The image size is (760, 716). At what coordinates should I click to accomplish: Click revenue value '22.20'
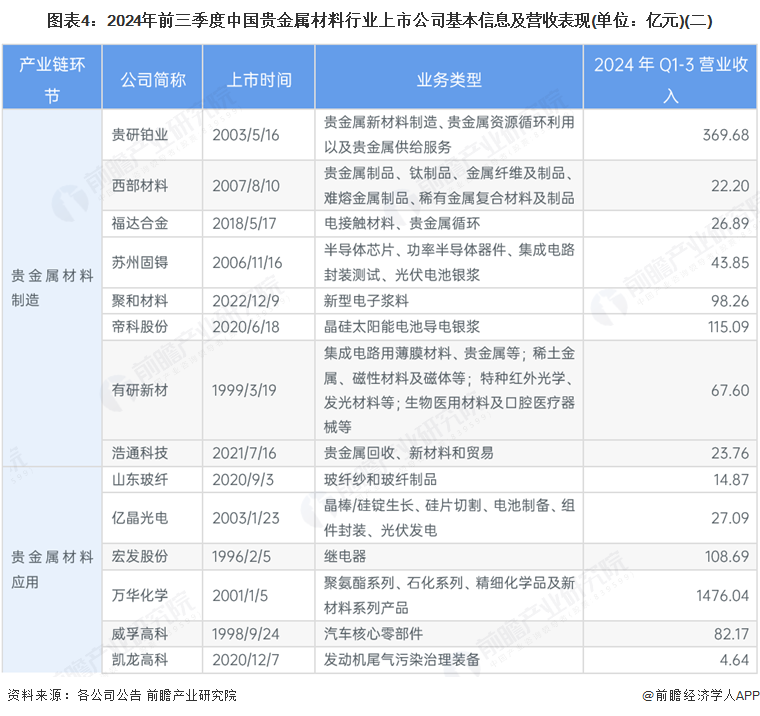[x=730, y=186]
